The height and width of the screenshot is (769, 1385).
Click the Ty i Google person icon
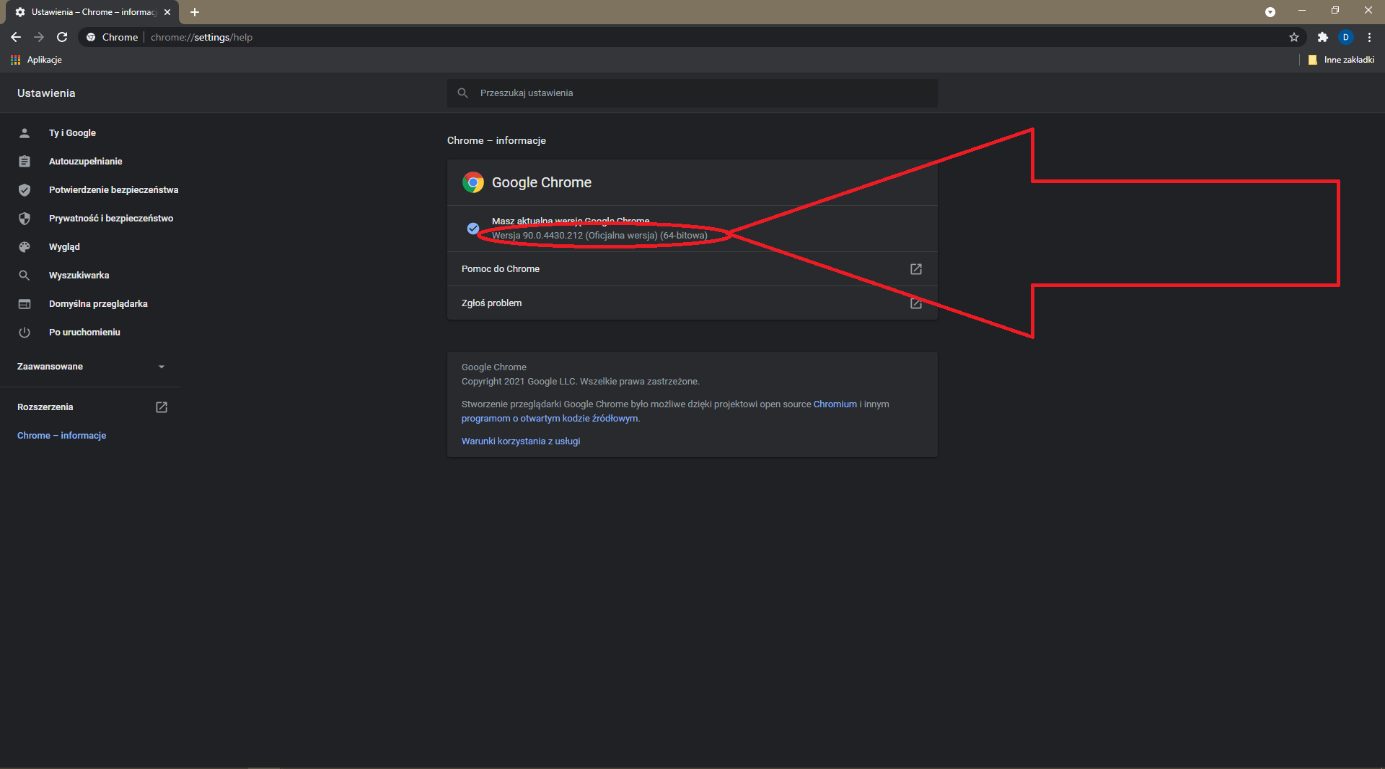[25, 133]
